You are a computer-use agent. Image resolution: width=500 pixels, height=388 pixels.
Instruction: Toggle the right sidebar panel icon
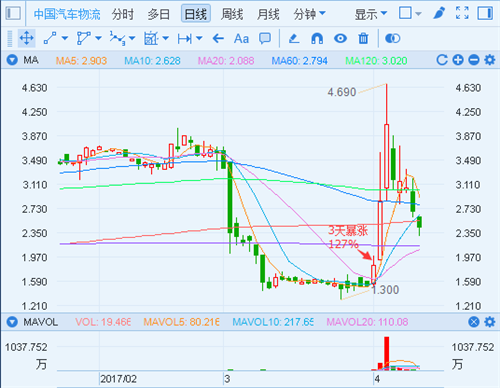485,13
